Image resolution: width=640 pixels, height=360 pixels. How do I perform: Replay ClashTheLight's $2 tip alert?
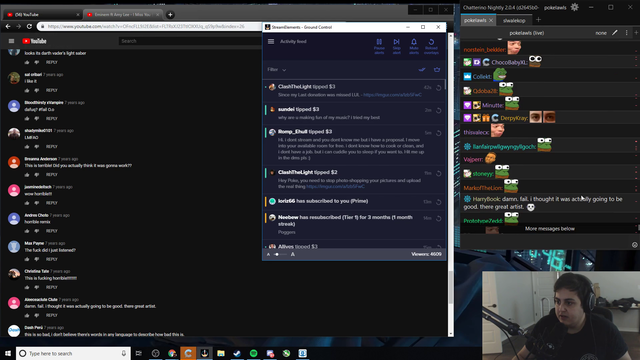tap(439, 173)
